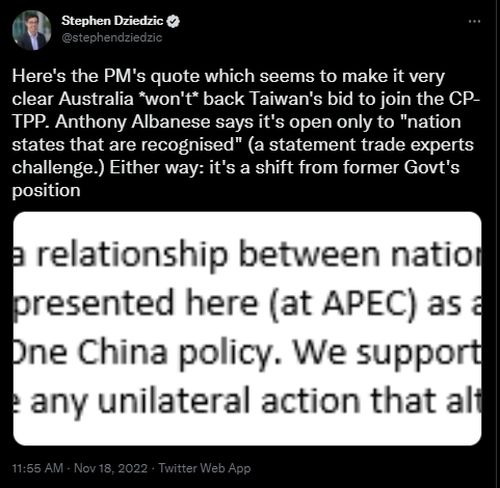
Task: Open the three-dot more options menu
Action: 474,21
